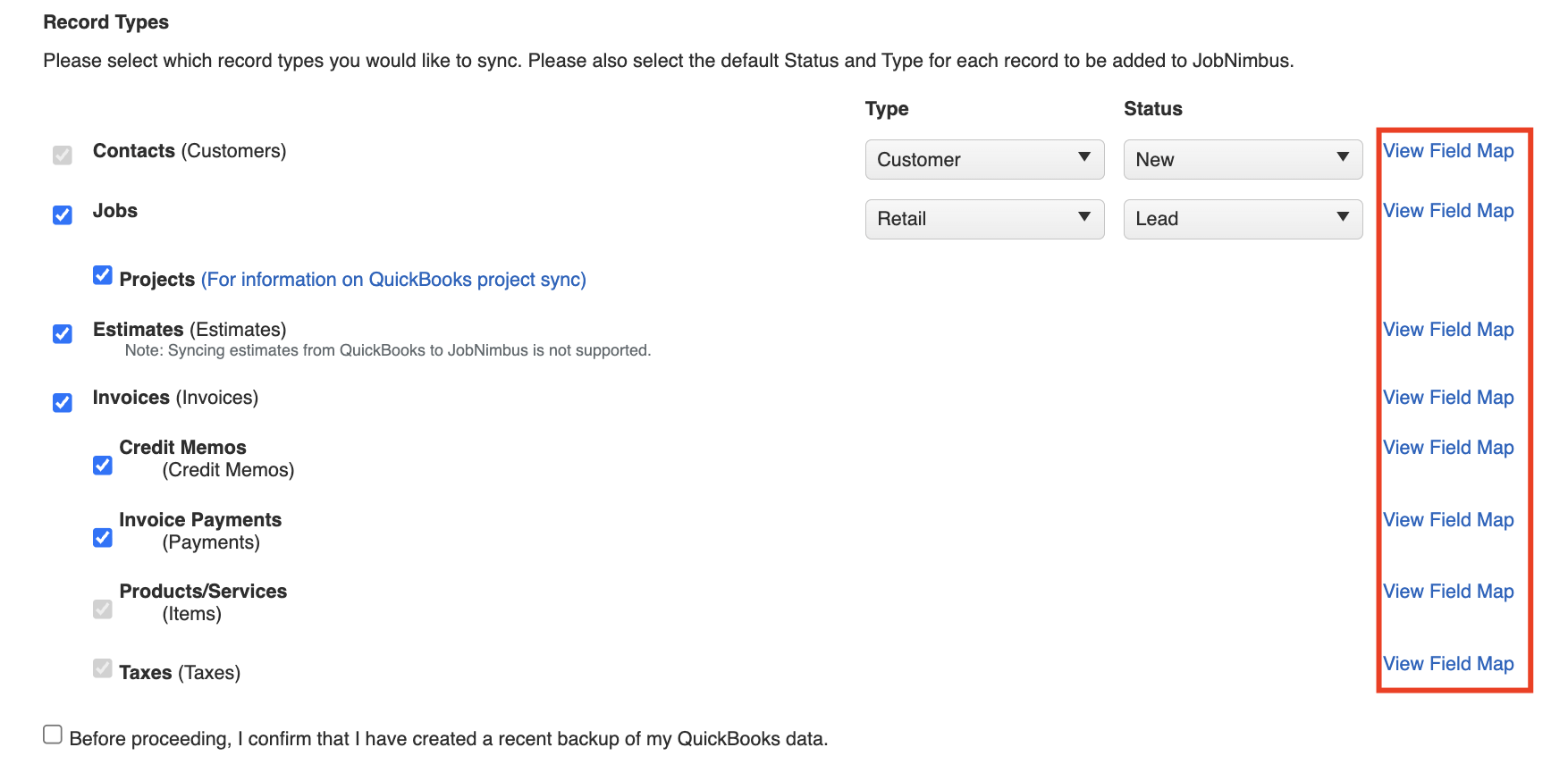Screen dimensions: 1568x781
Task: Confirm the QuickBooks backup checkbox
Action: click(x=53, y=735)
